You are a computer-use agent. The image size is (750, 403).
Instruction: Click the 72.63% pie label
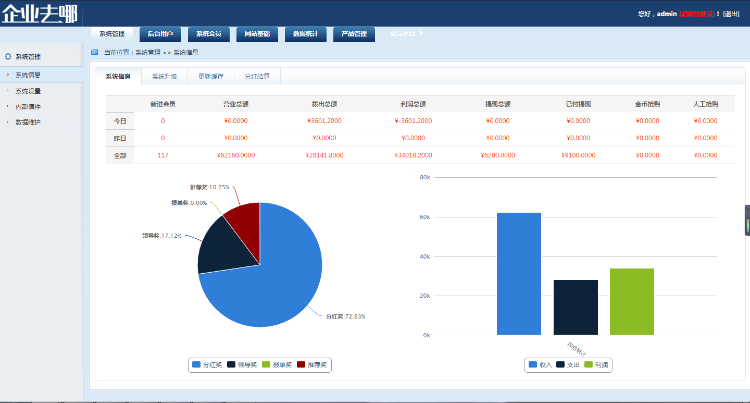pyautogui.click(x=346, y=316)
